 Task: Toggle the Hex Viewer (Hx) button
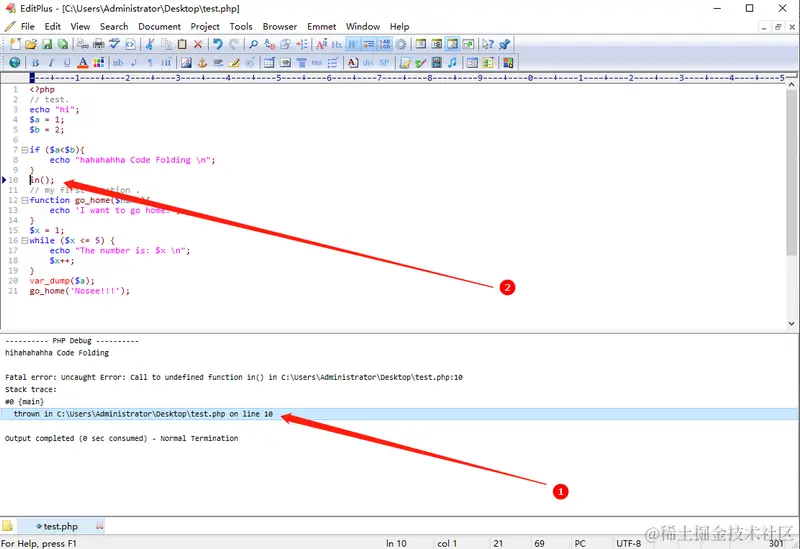point(337,44)
